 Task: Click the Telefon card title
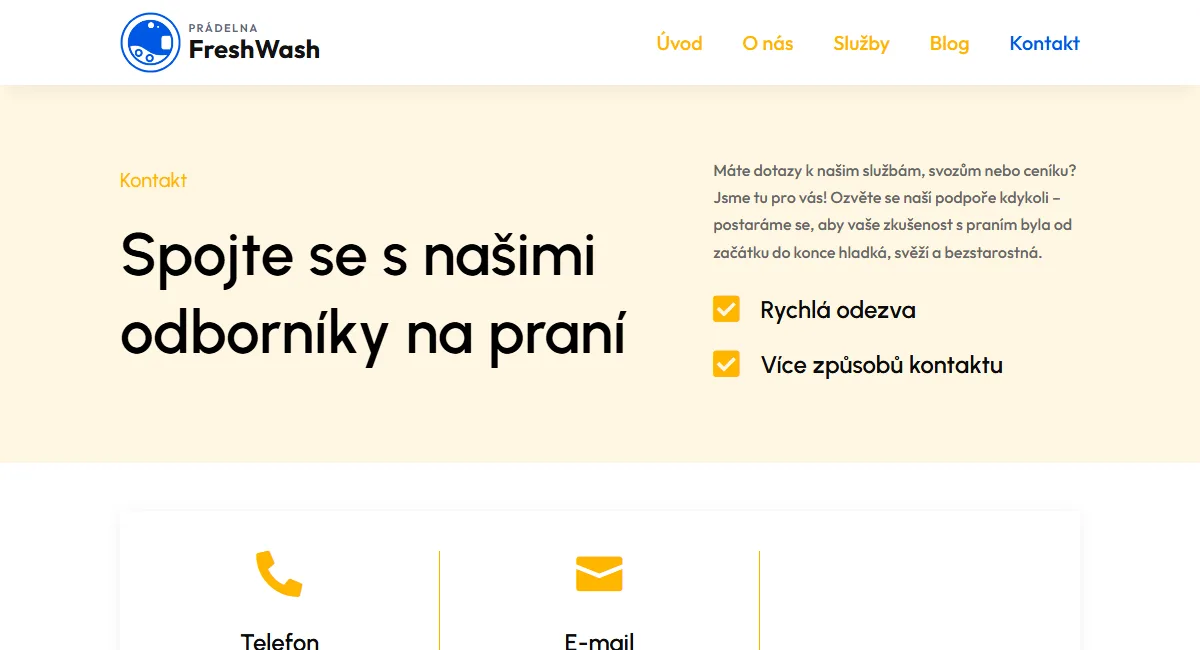coord(280,641)
